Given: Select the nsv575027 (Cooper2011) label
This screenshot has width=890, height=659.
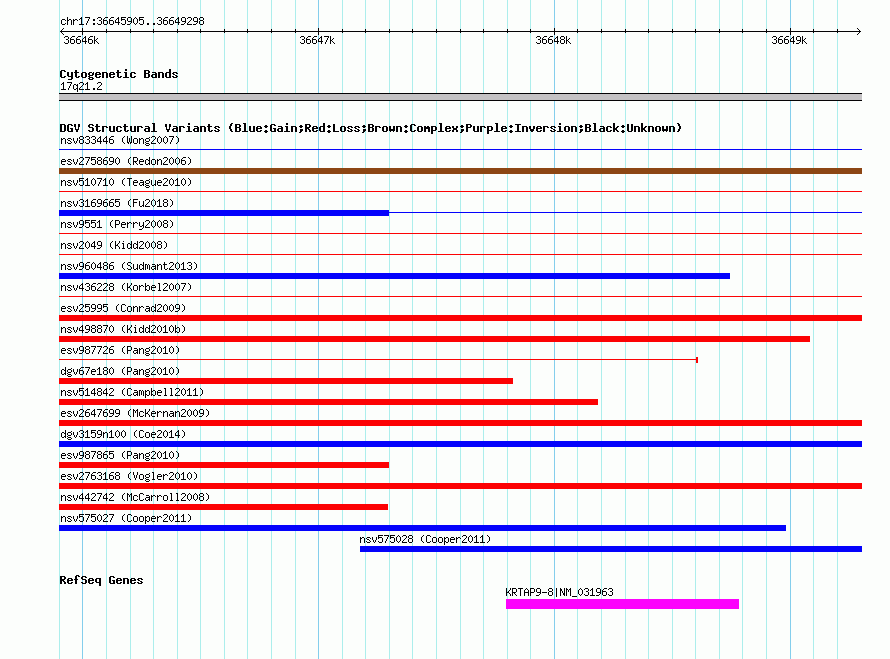Looking at the screenshot, I should (x=126, y=518).
